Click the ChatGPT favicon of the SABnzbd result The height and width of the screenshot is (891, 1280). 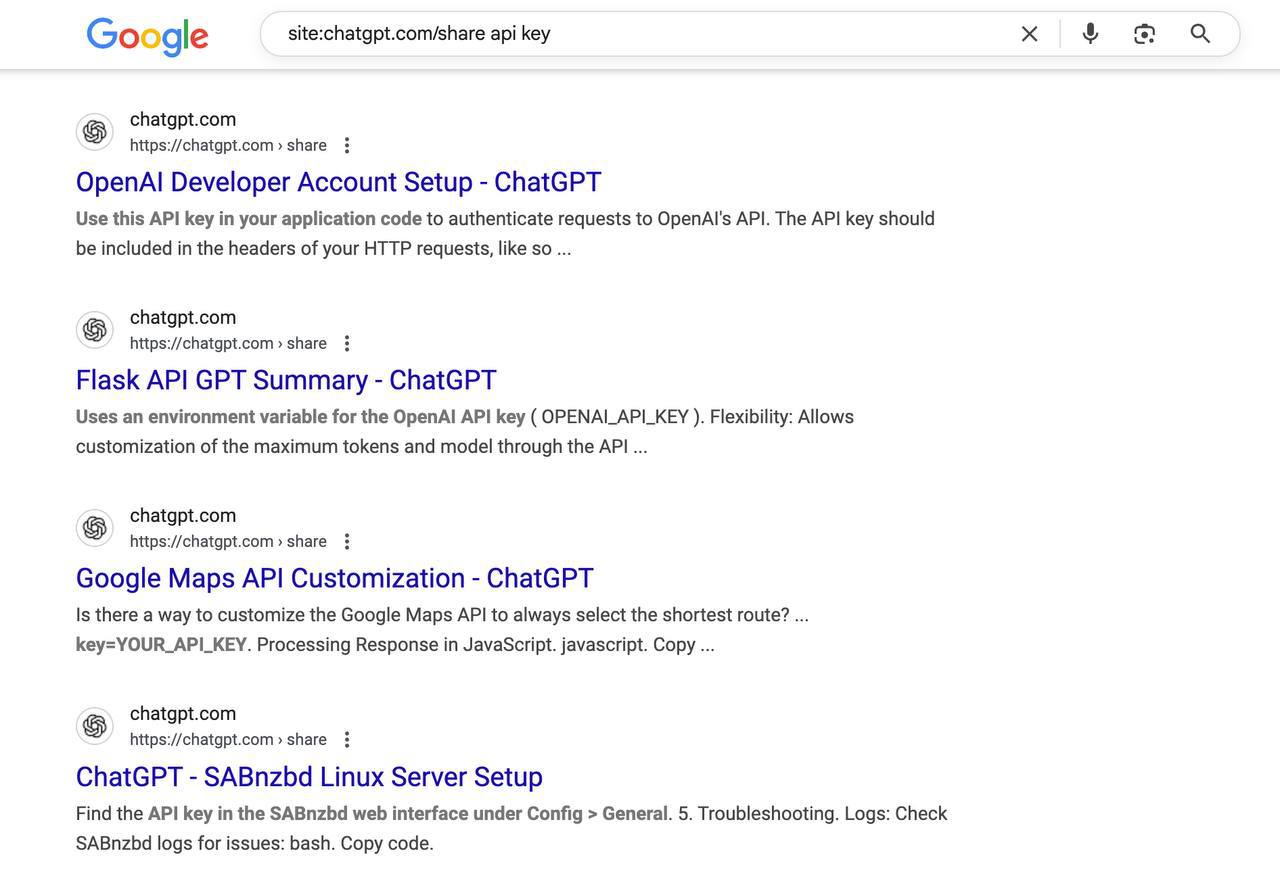[95, 726]
